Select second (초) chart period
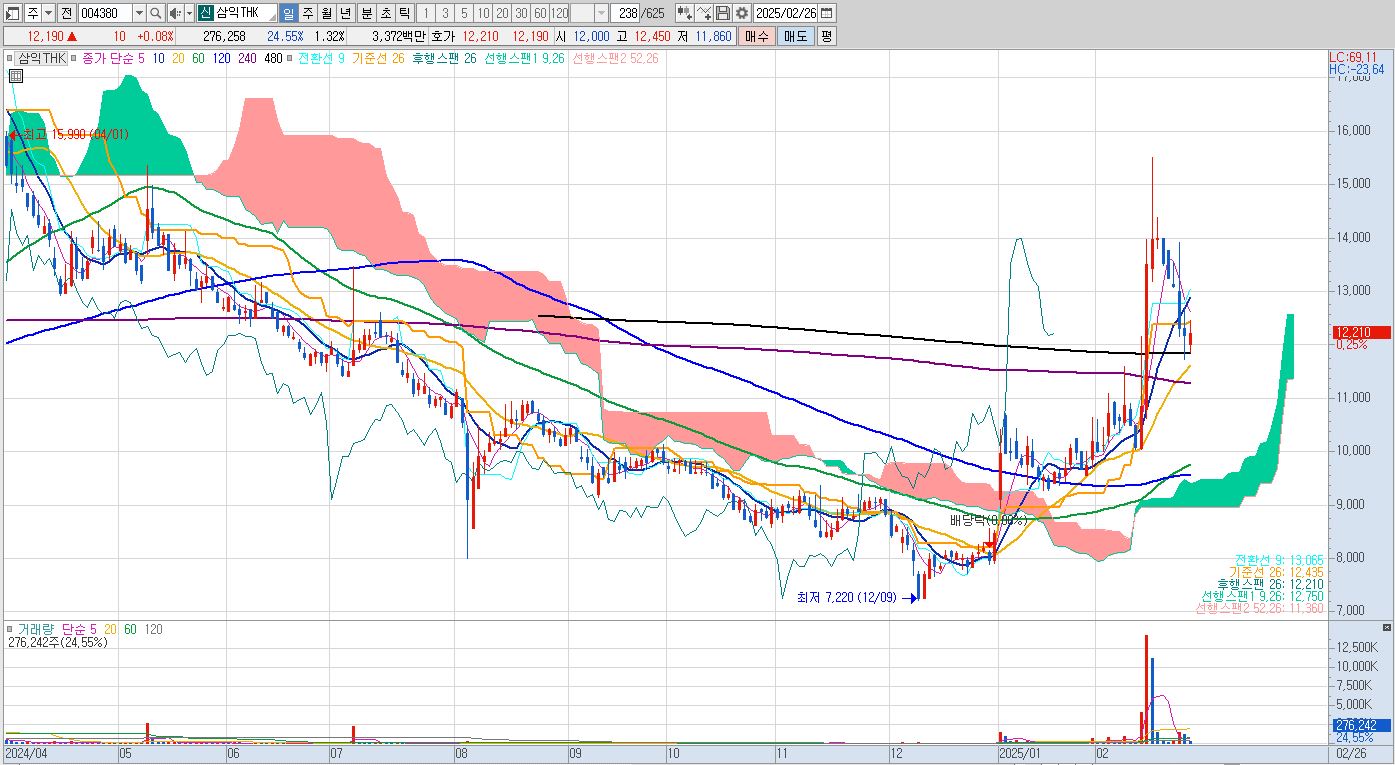 coord(384,13)
